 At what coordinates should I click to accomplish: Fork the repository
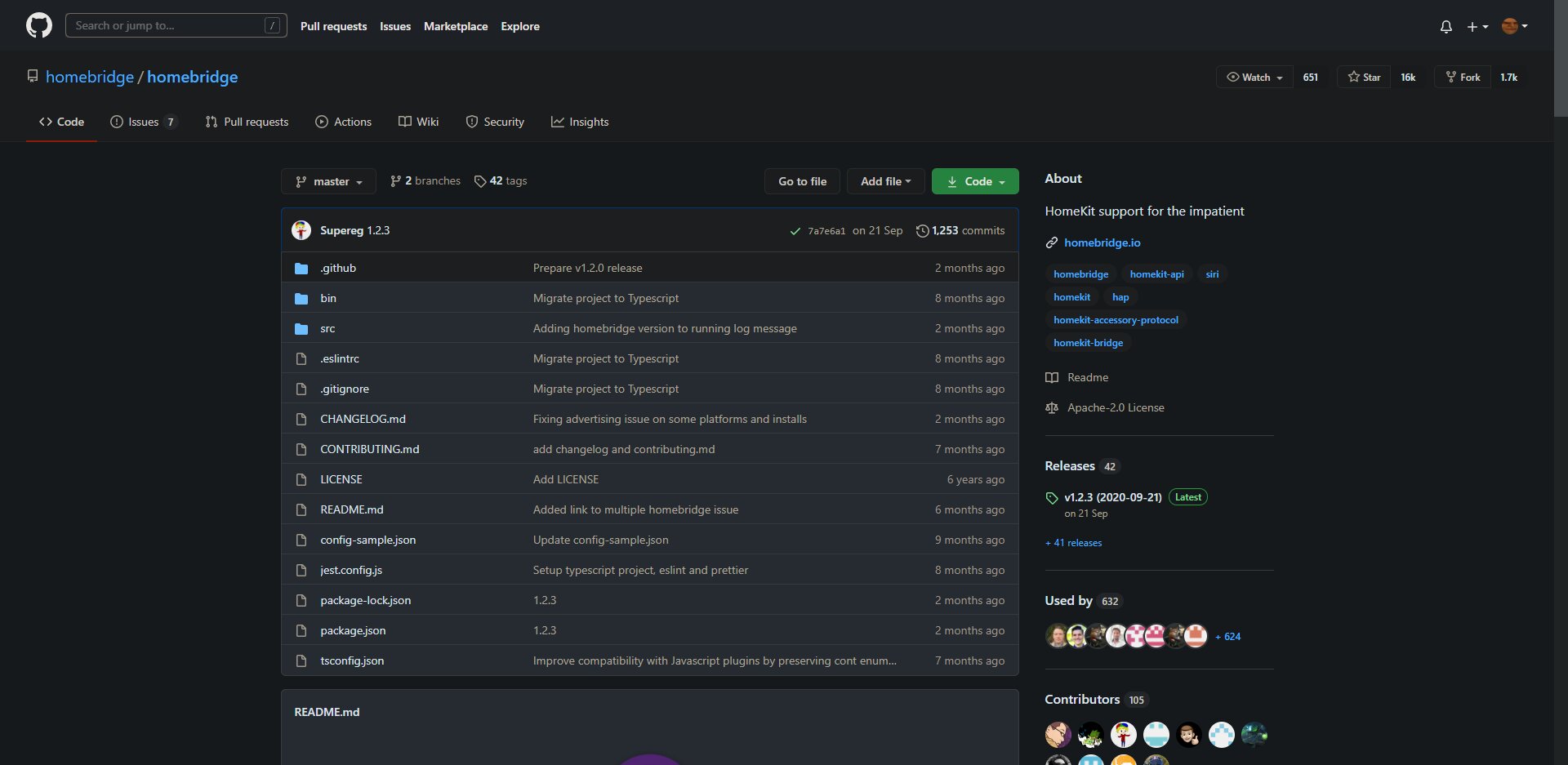click(1463, 77)
